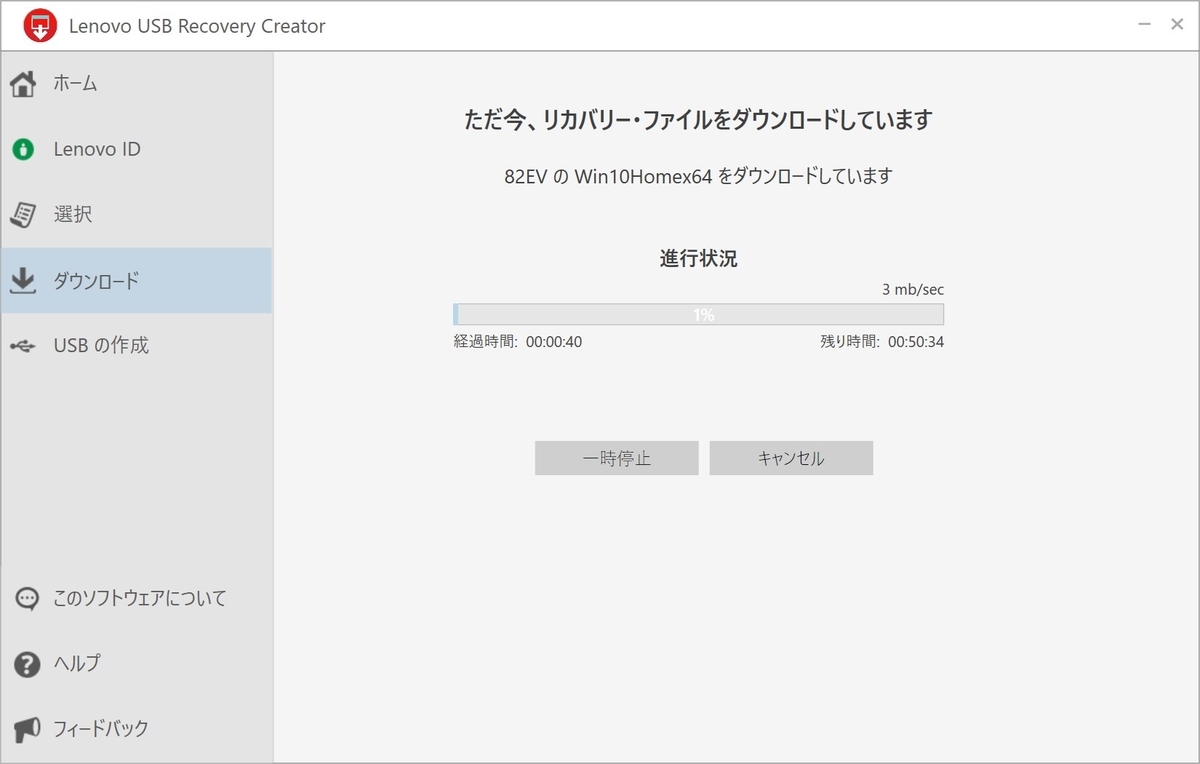1200x764 pixels.
Task: Select the ダウンロード sidebar item
Action: [x=136, y=281]
